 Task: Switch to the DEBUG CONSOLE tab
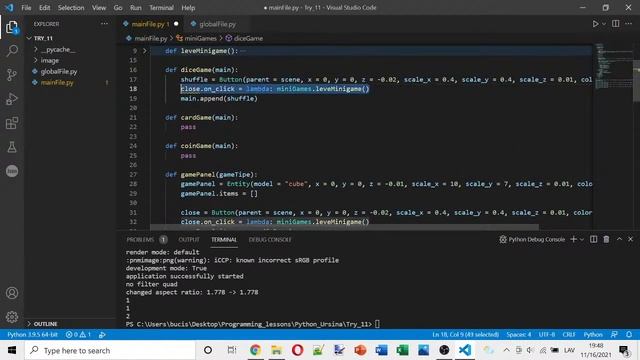270,239
